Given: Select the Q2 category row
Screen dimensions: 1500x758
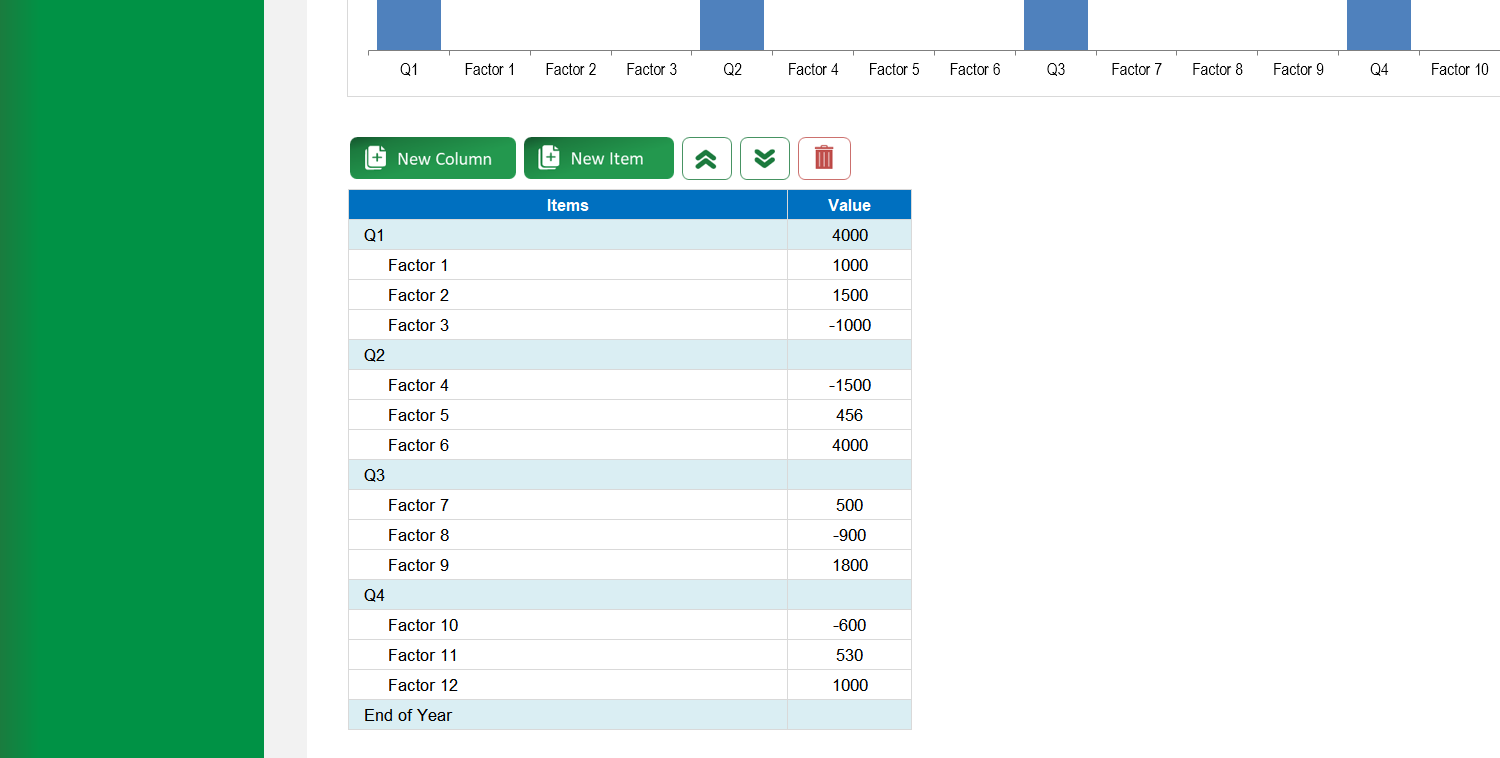Looking at the screenshot, I should point(500,354).
